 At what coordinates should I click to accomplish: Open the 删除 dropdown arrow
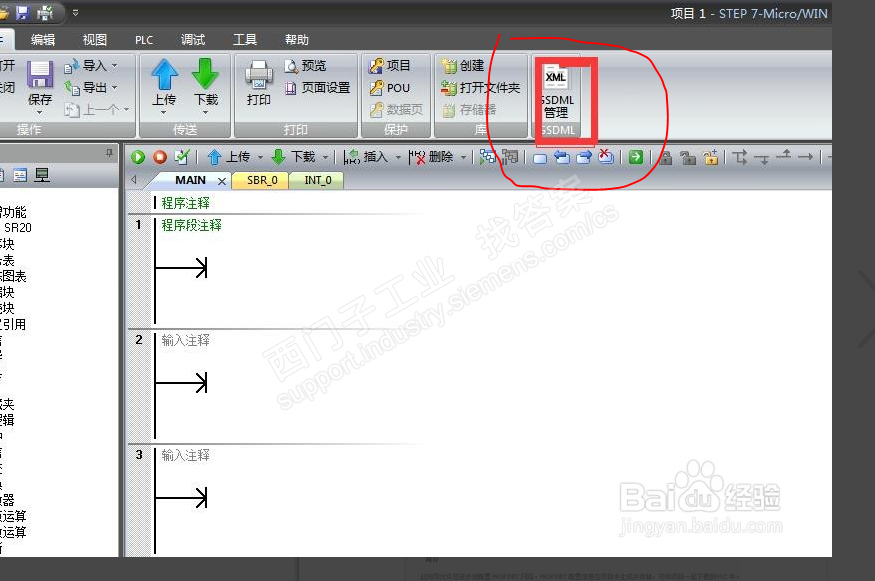tap(463, 158)
